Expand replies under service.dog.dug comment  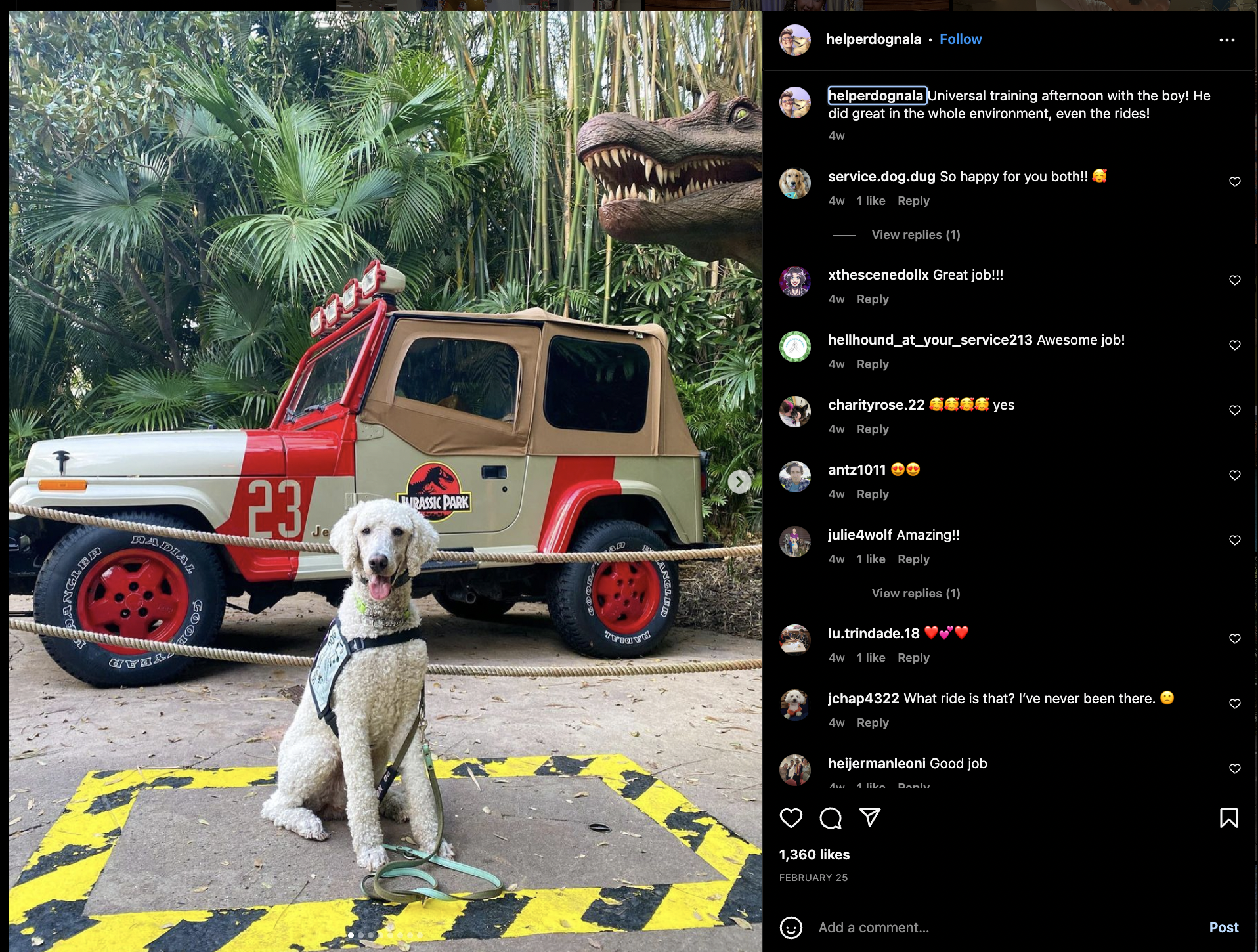click(x=916, y=235)
